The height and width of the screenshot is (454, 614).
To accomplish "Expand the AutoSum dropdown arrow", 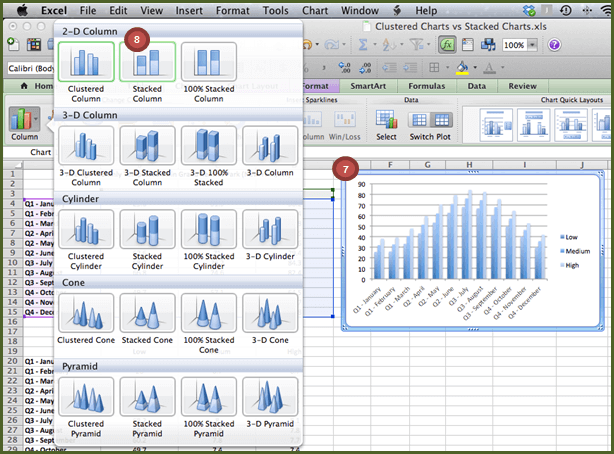I will click(x=375, y=44).
